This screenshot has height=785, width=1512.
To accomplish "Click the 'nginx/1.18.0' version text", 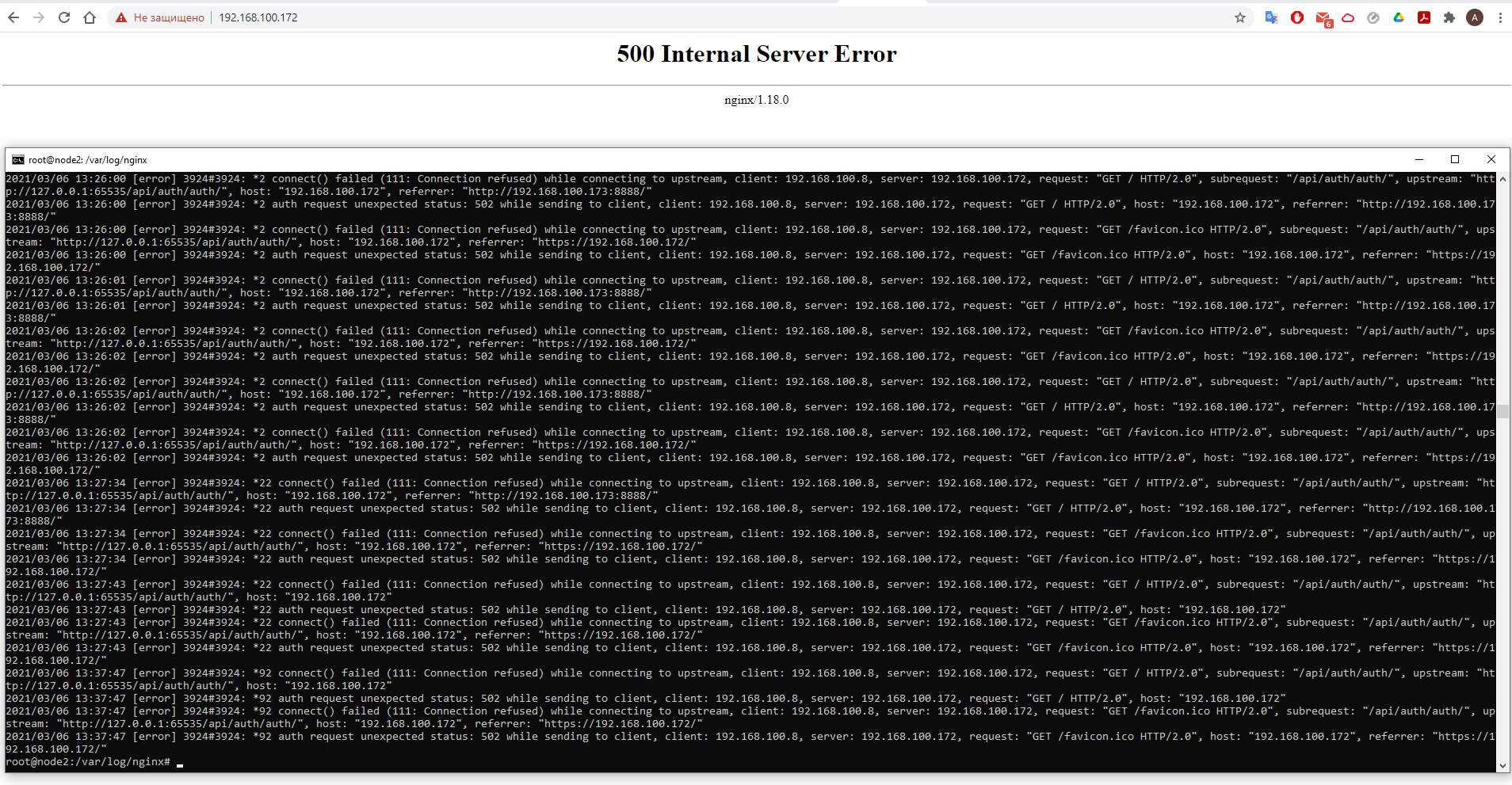I will click(757, 100).
